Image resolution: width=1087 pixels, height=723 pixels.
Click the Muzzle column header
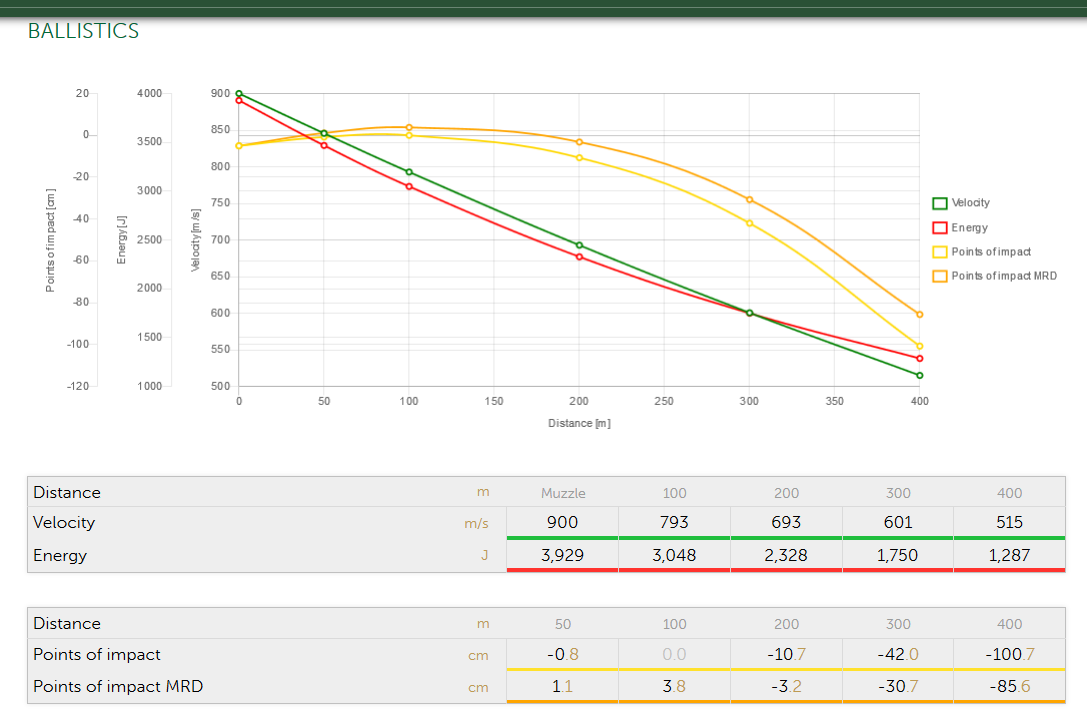pyautogui.click(x=563, y=493)
